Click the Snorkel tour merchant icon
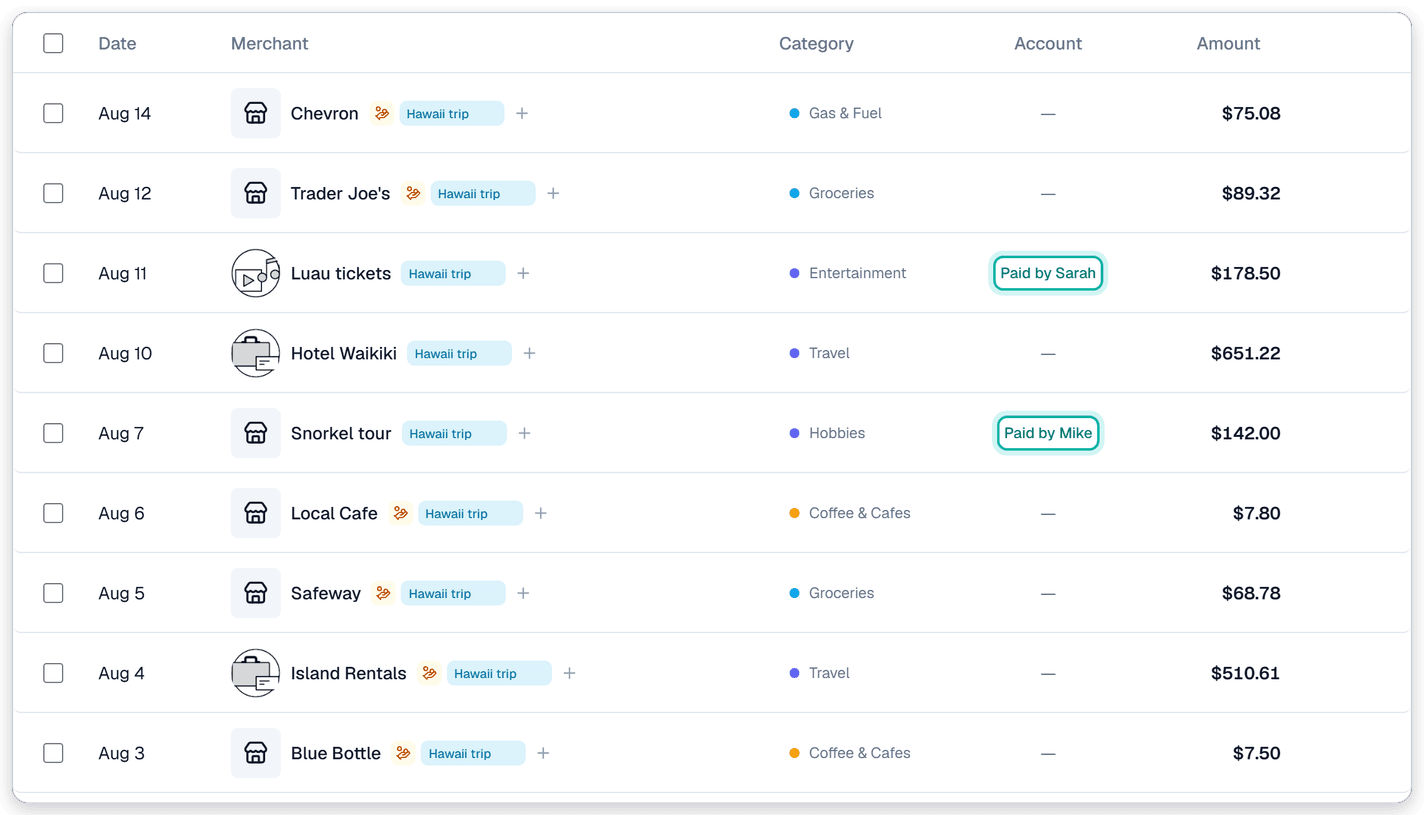 [255, 433]
